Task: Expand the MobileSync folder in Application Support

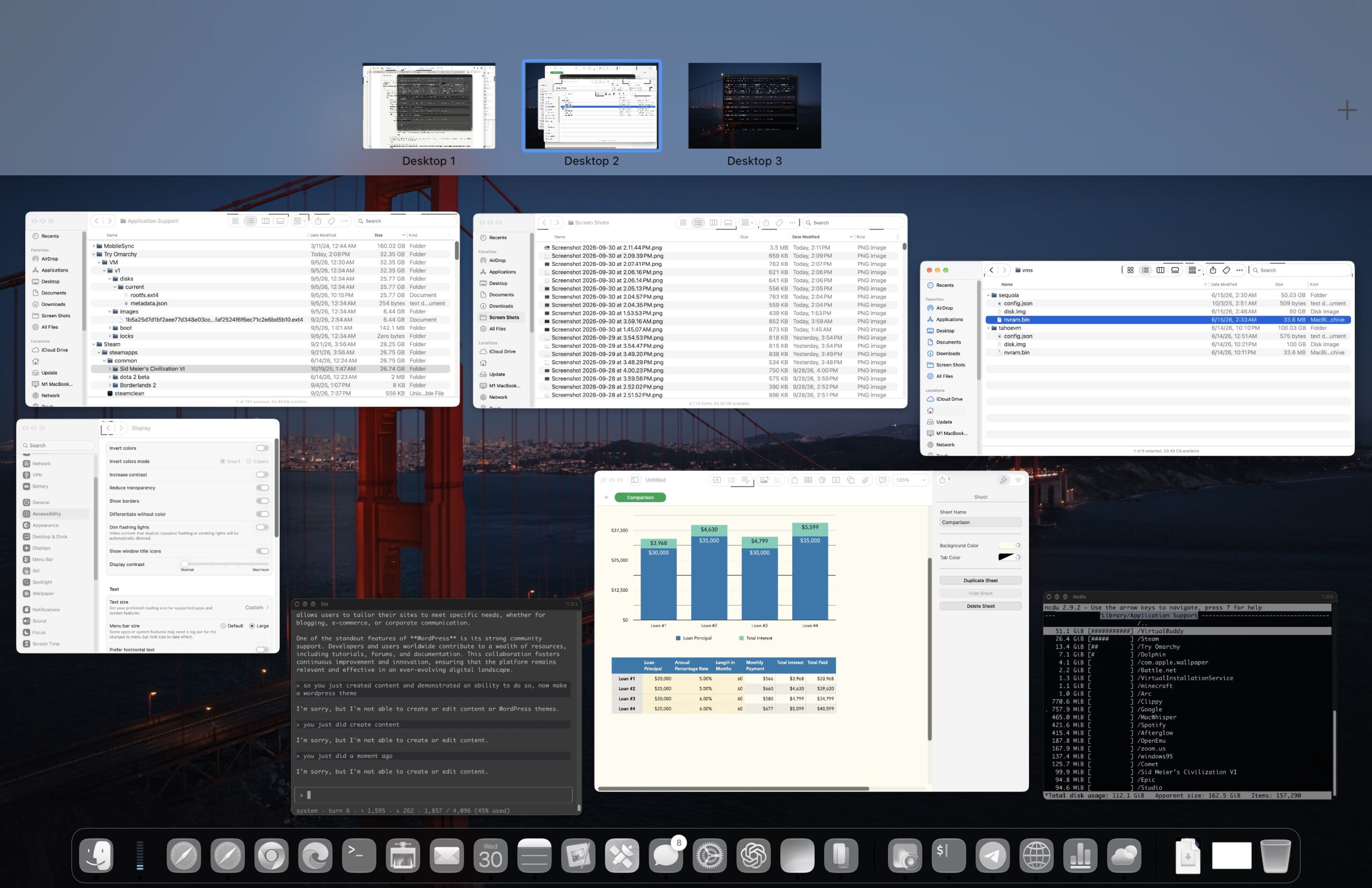Action: [93, 246]
